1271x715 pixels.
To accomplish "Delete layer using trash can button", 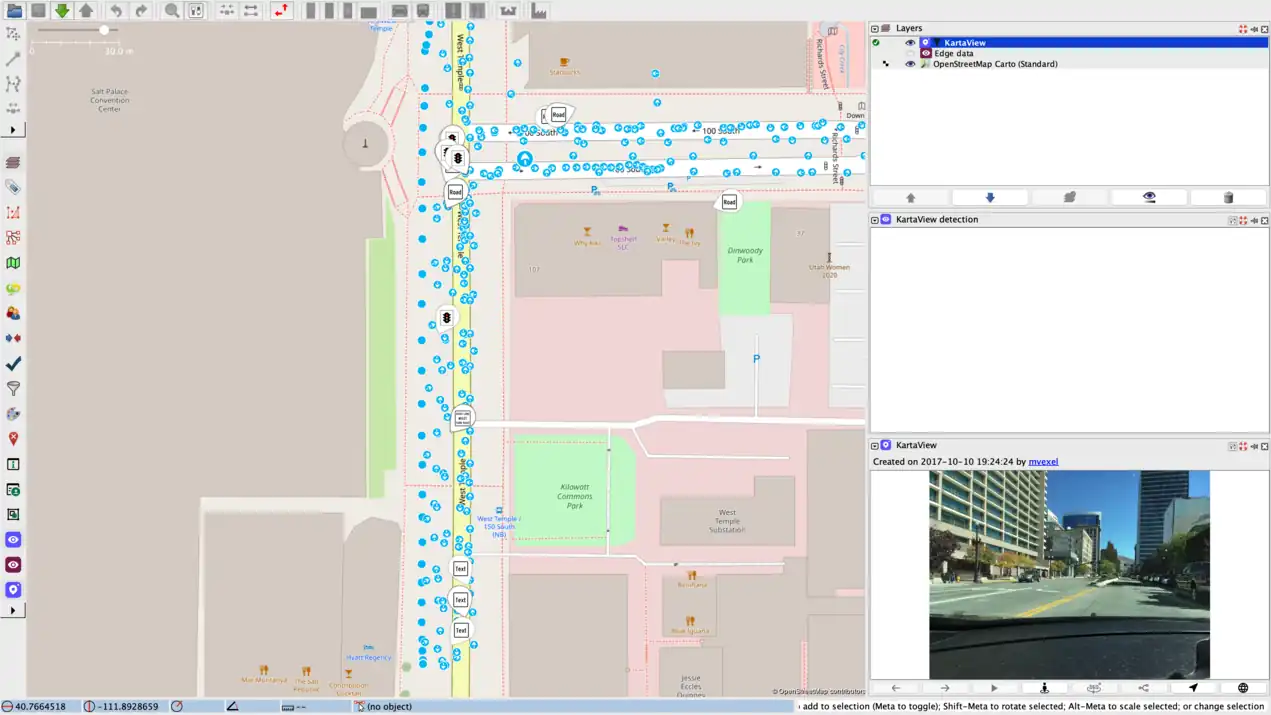I will pos(1228,198).
